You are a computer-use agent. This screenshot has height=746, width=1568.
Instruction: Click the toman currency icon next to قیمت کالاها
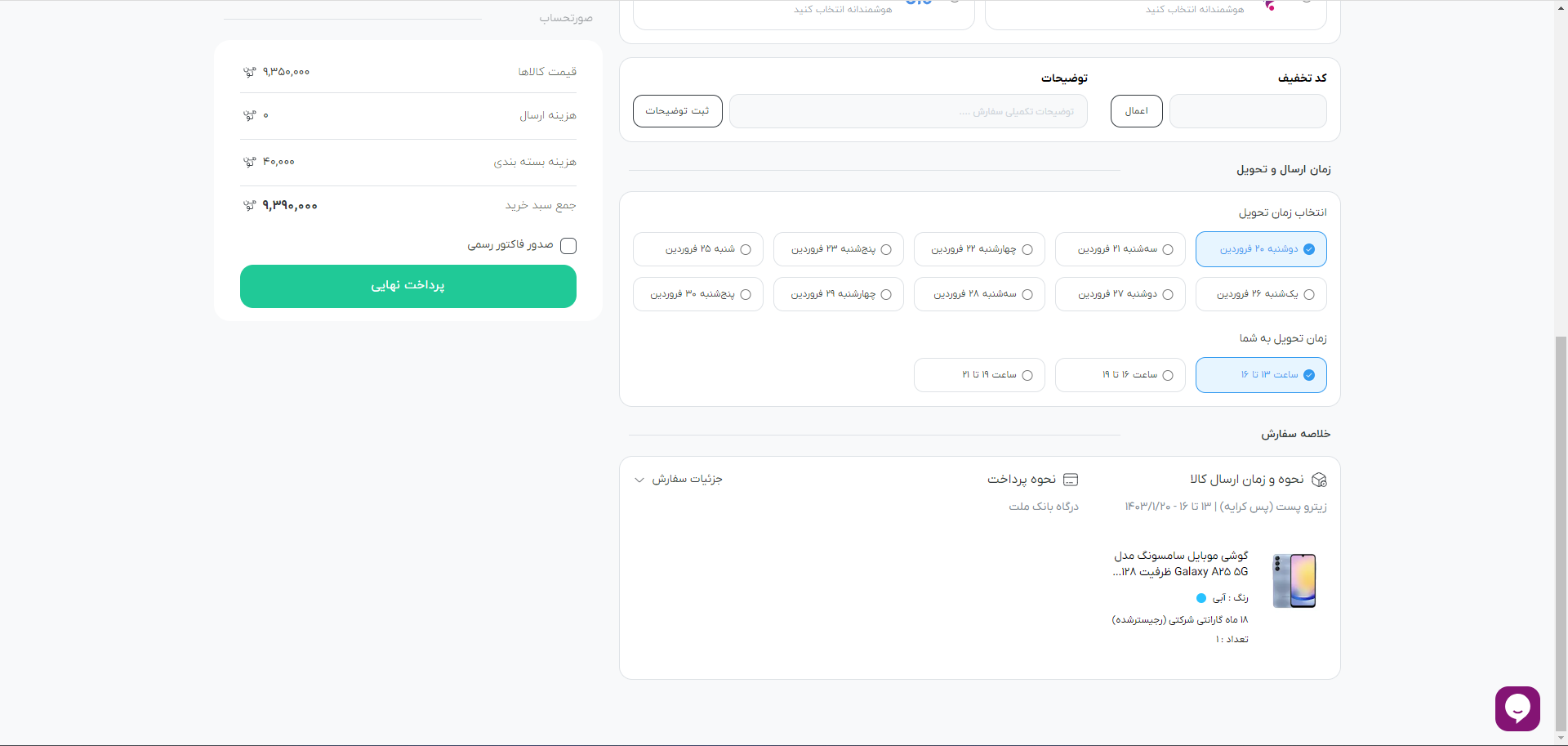(249, 72)
